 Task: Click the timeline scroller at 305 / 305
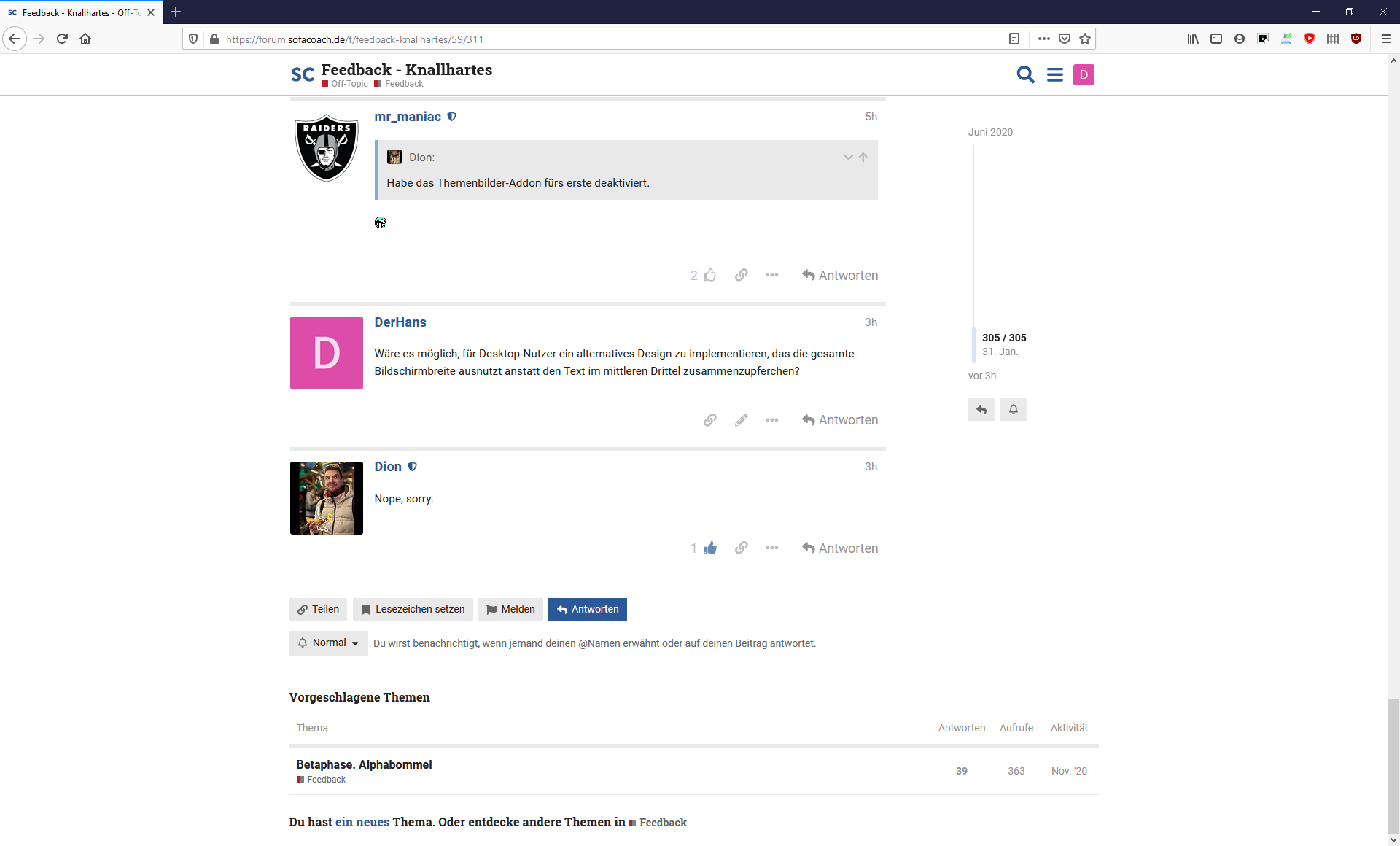click(1003, 338)
